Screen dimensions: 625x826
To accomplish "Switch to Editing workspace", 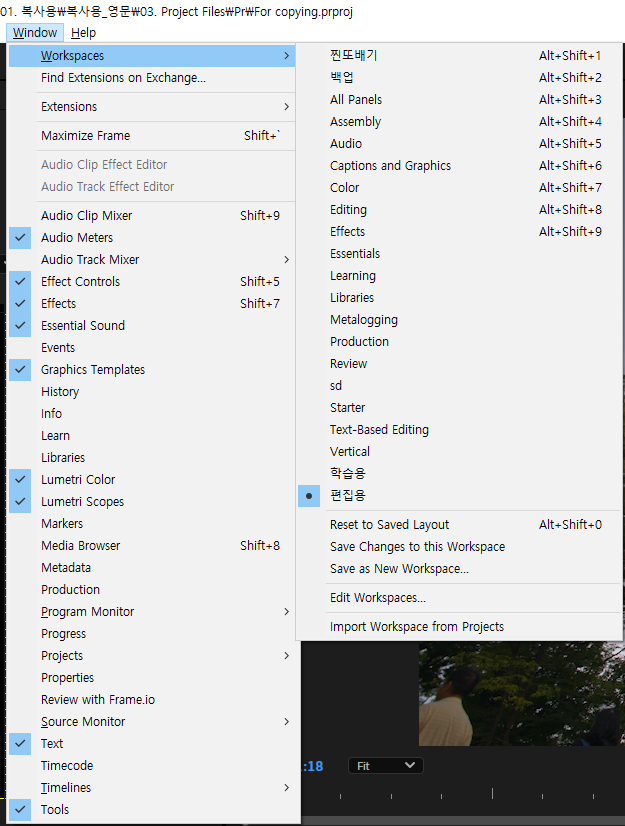I will (x=459, y=210).
